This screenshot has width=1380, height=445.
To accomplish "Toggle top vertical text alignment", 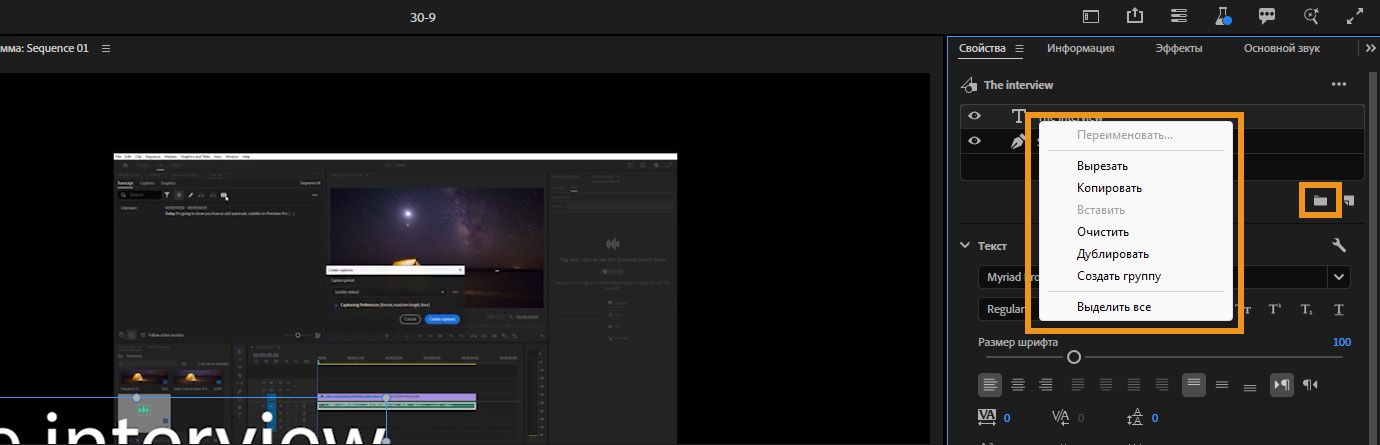I will (x=1193, y=384).
